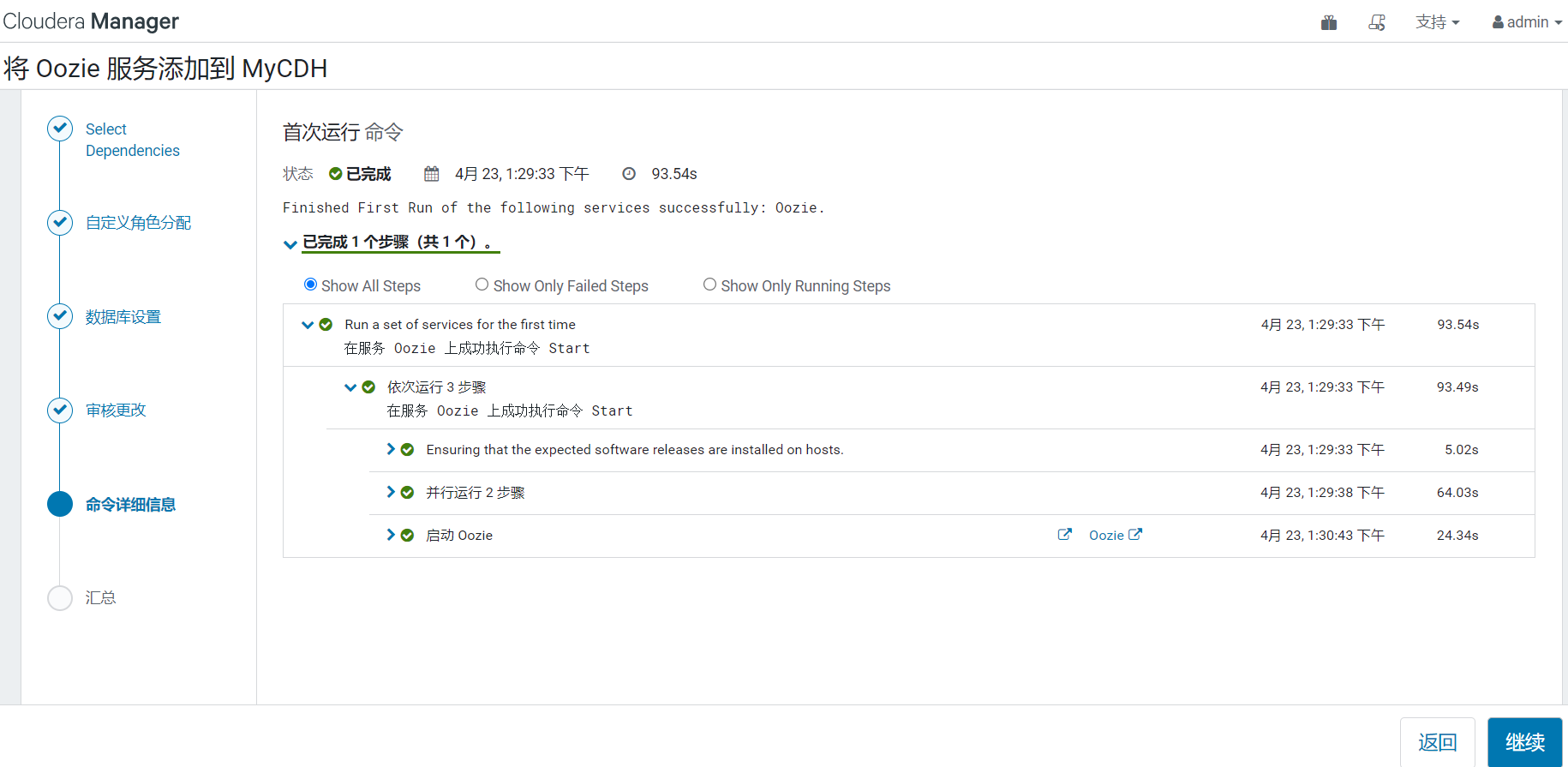Click success icon on 启动 Oozie row
1568x767 pixels.
(x=408, y=536)
